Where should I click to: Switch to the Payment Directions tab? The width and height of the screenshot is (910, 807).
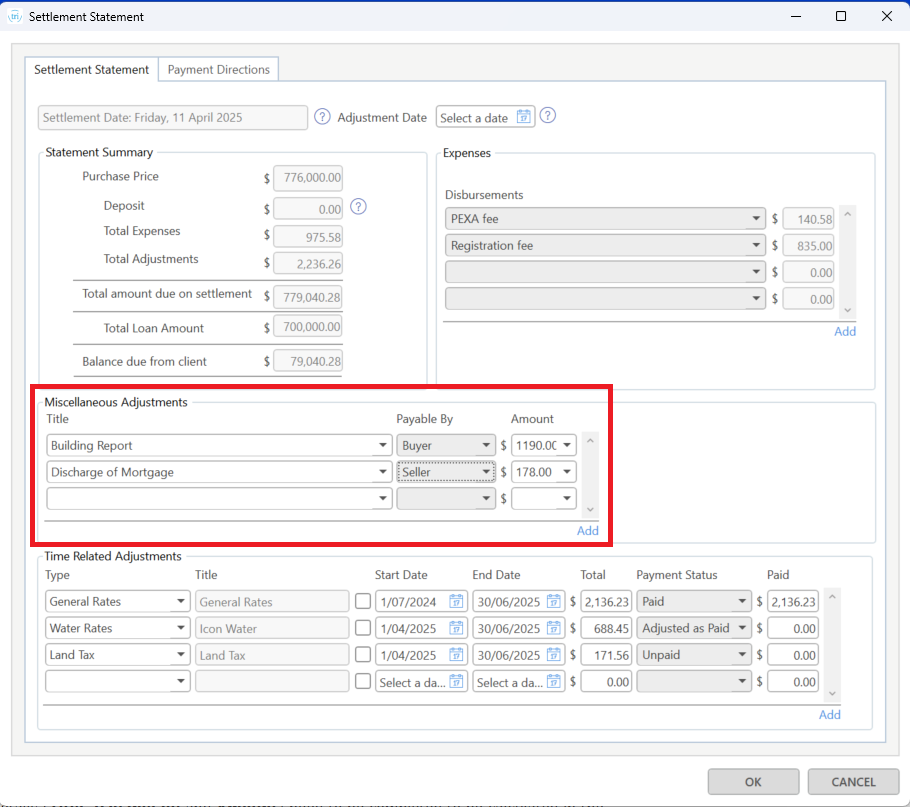point(218,70)
